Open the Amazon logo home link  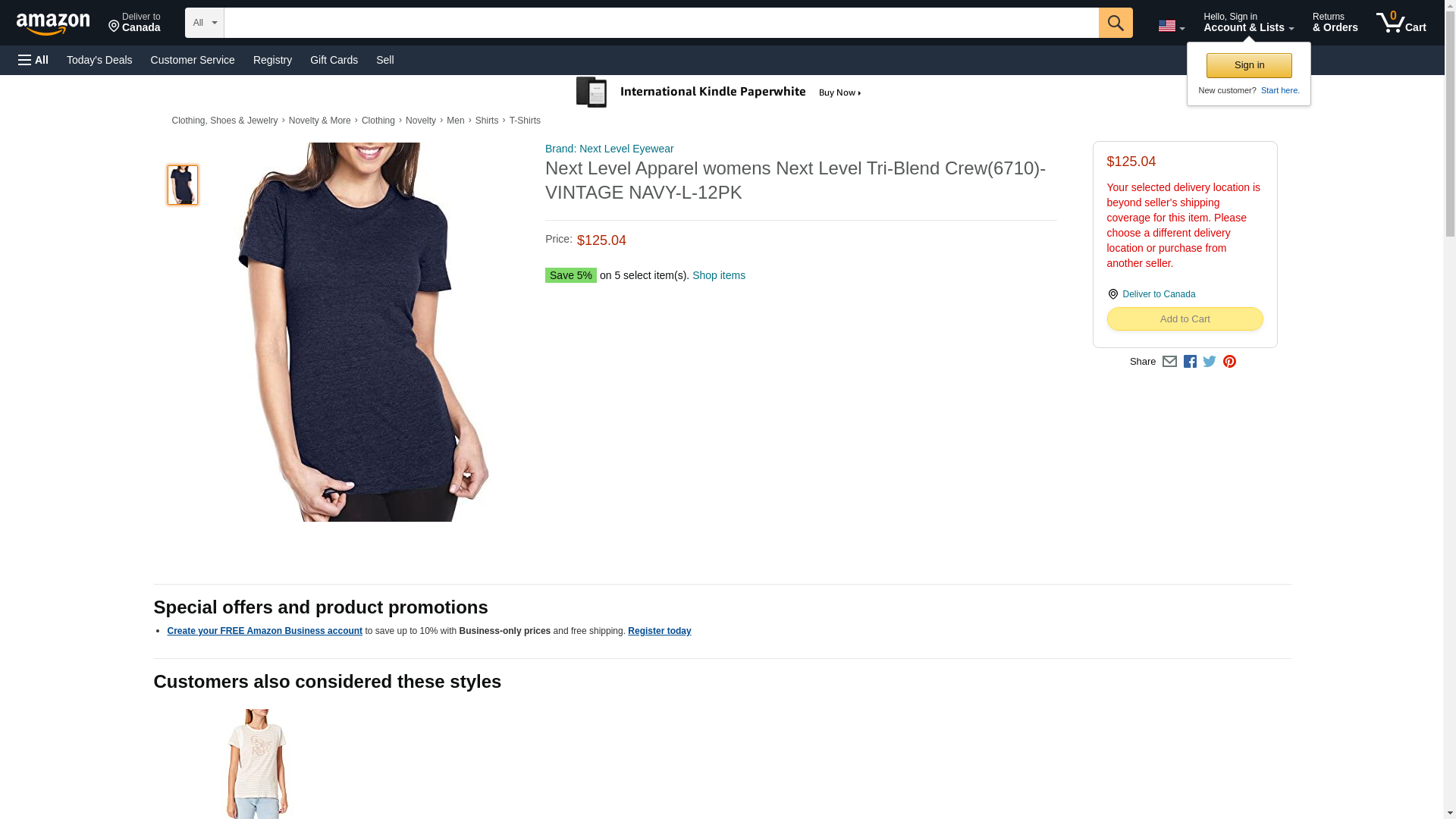click(53, 24)
